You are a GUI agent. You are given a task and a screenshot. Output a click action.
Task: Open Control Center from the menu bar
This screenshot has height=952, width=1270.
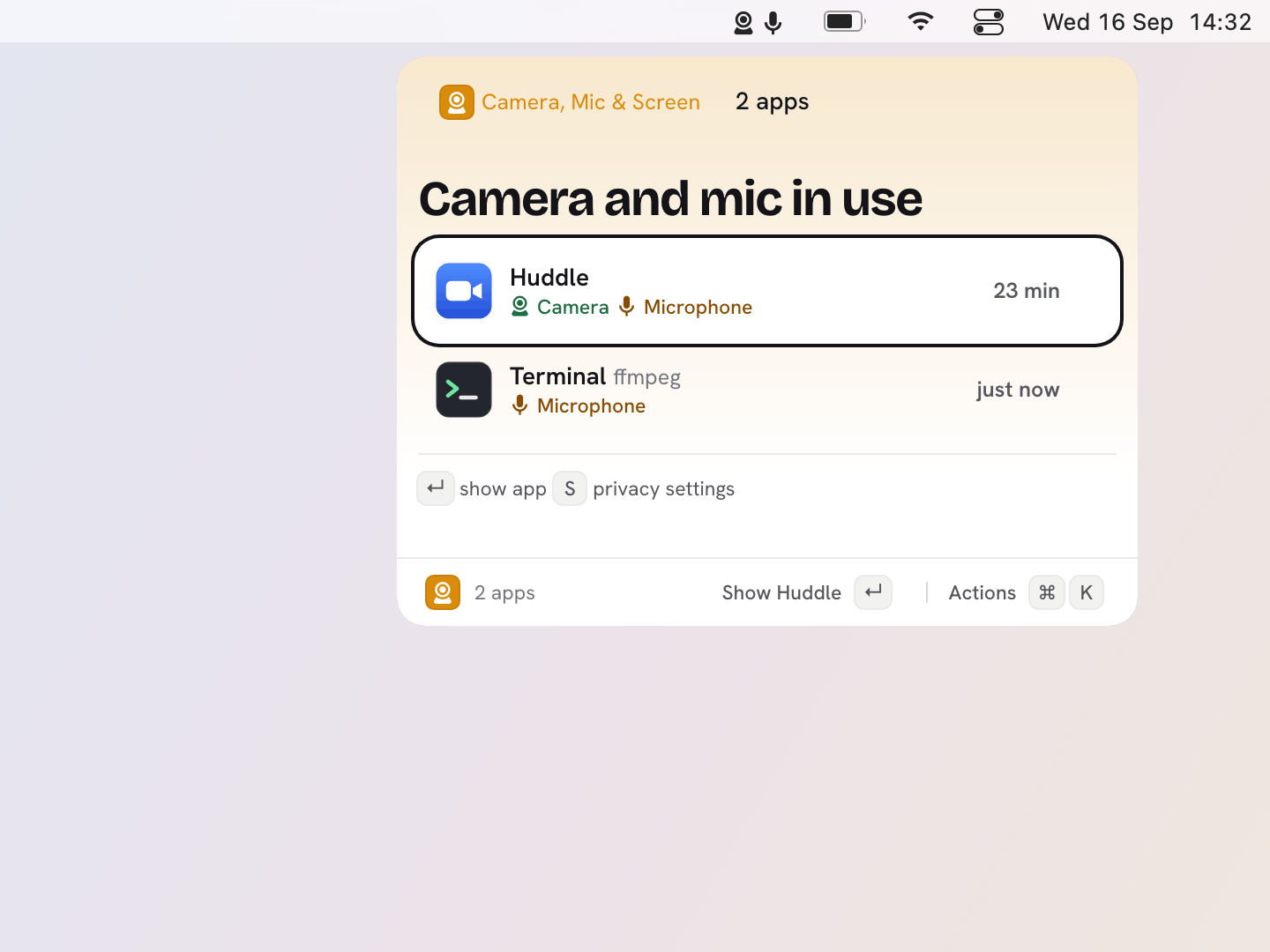[989, 22]
